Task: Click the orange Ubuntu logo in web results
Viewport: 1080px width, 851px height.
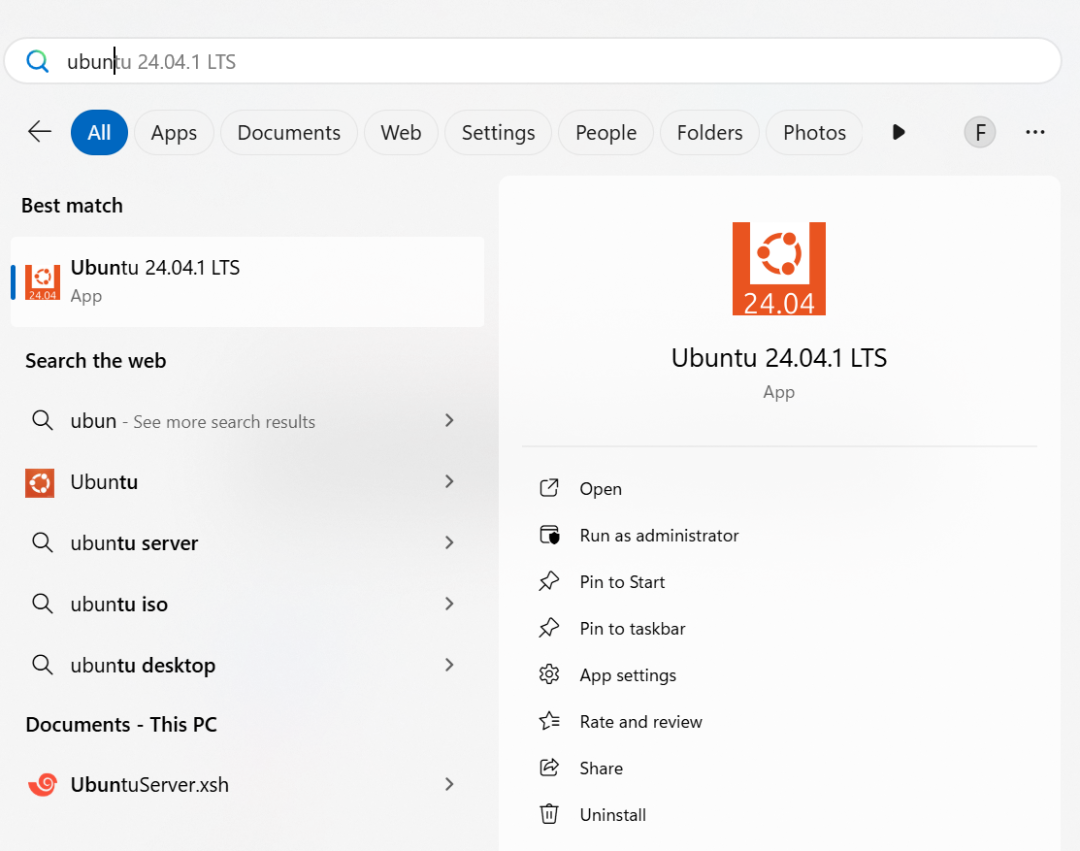Action: pyautogui.click(x=40, y=483)
